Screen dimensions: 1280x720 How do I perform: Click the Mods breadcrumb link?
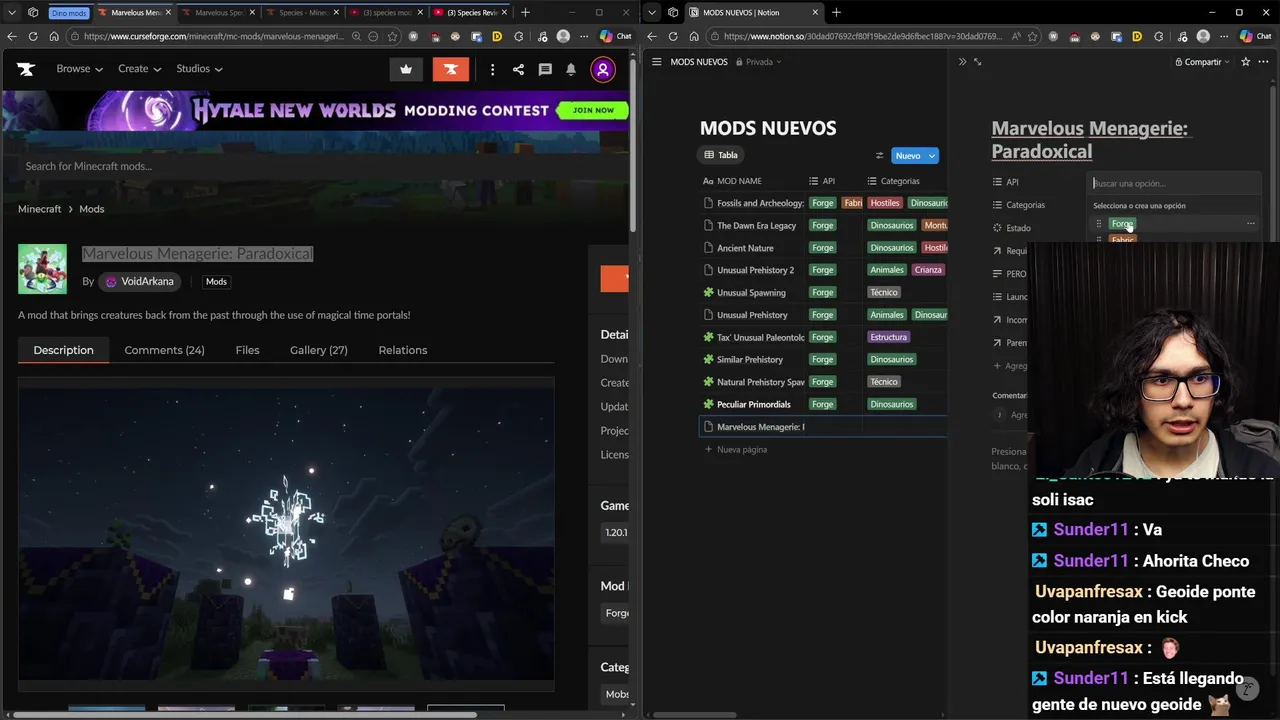(91, 209)
